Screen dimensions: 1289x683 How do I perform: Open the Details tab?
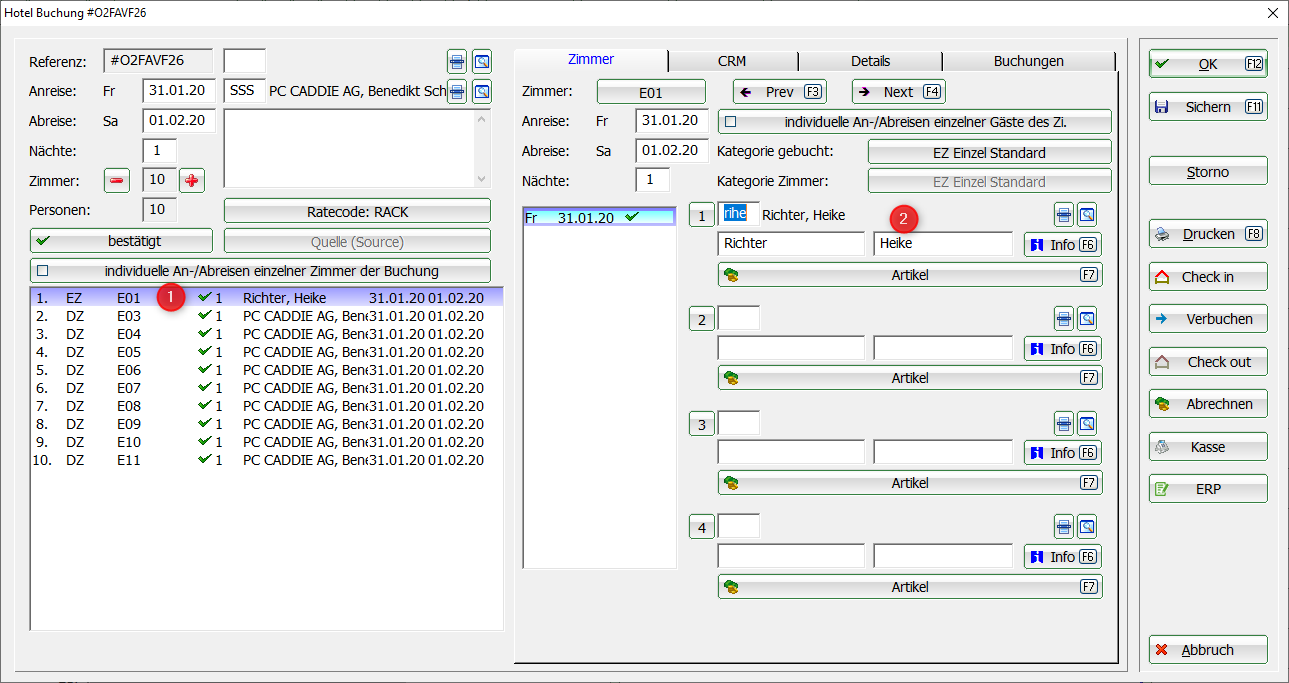click(x=871, y=61)
